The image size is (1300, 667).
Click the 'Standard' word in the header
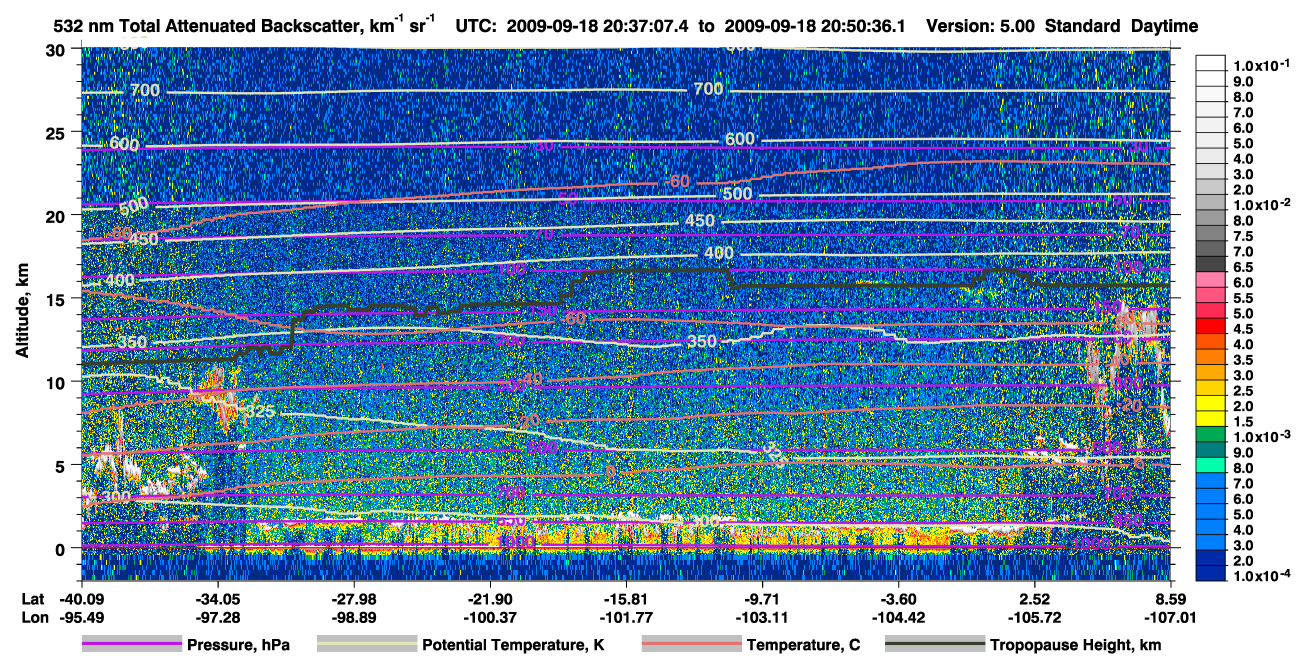pyautogui.click(x=1084, y=26)
